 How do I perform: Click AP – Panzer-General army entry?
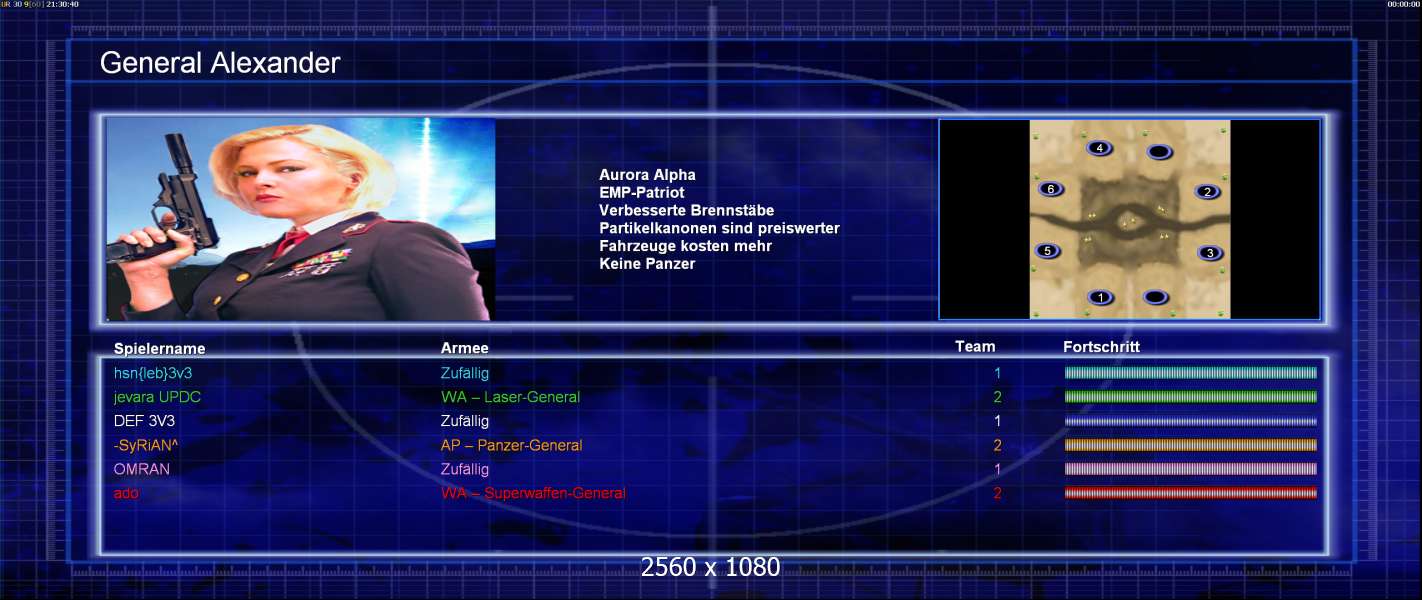coord(512,445)
